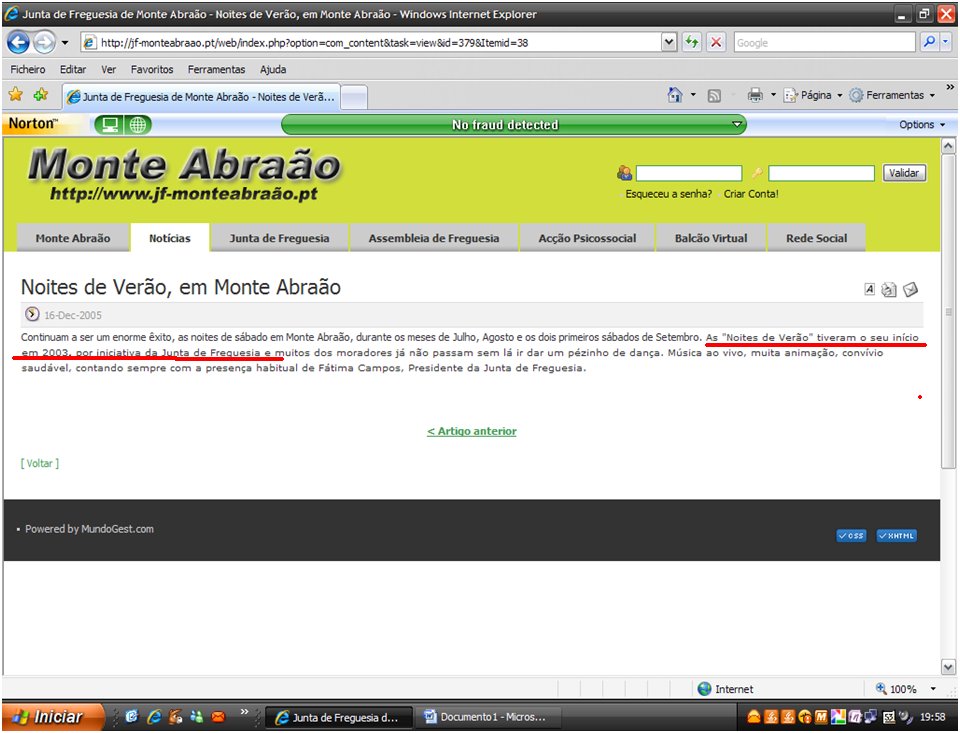Follow the < Artigo anterior link
This screenshot has height=733, width=960.
(x=471, y=431)
